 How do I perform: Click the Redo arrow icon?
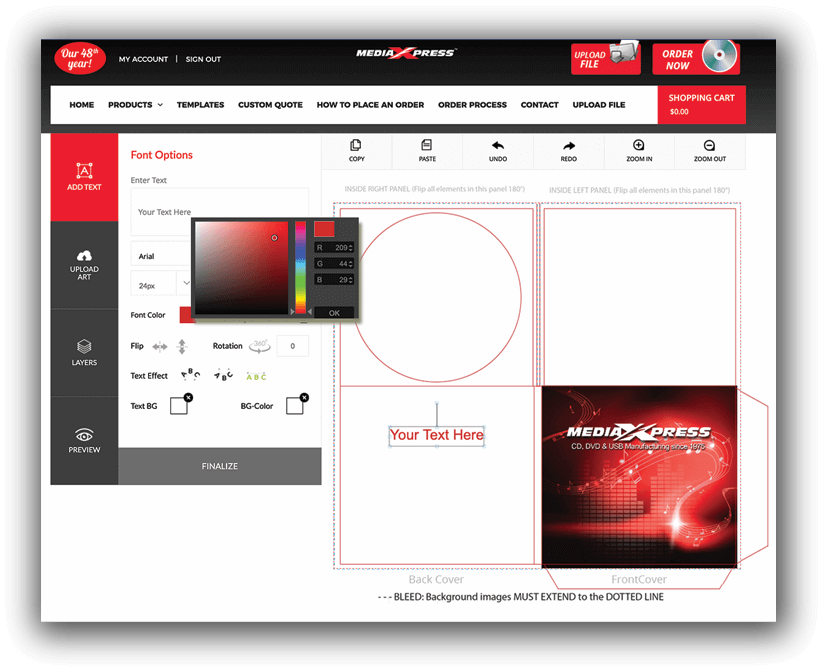[569, 146]
